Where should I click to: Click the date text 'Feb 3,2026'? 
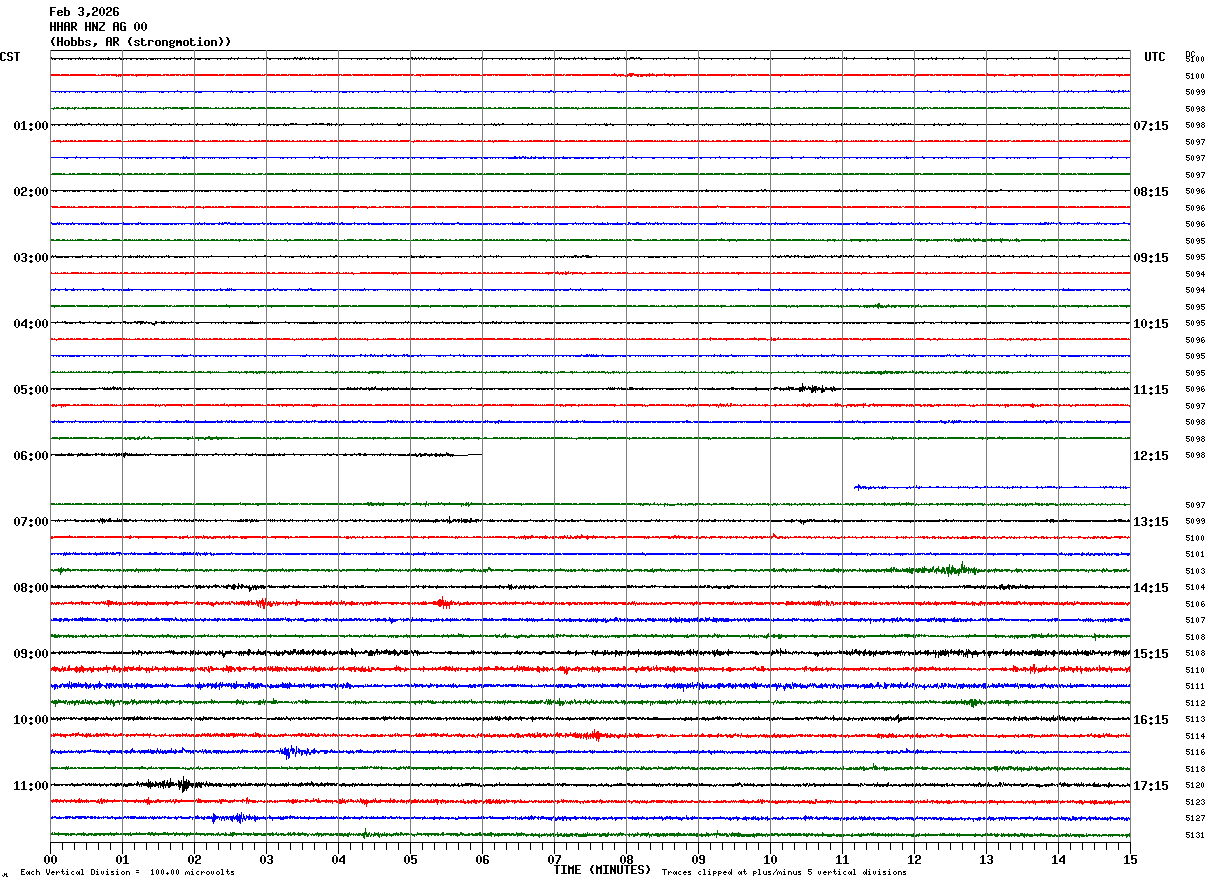coord(84,12)
